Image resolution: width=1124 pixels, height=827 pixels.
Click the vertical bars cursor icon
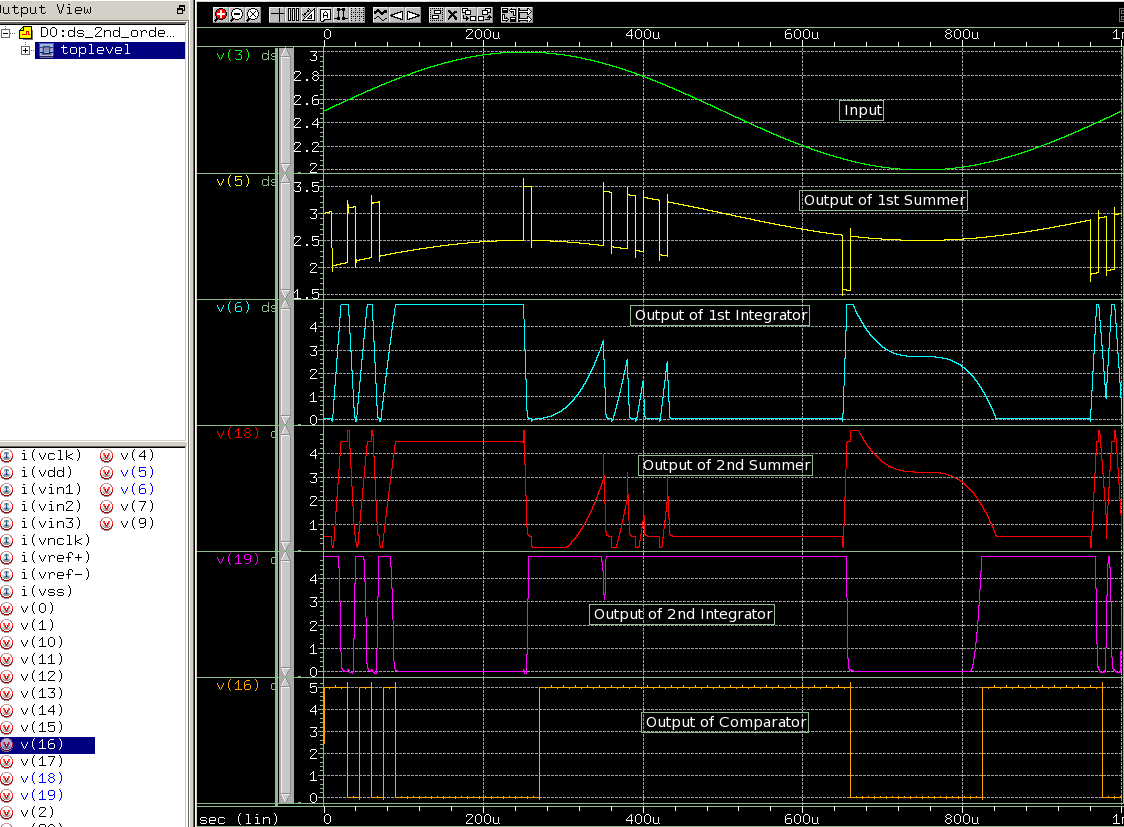tap(293, 15)
